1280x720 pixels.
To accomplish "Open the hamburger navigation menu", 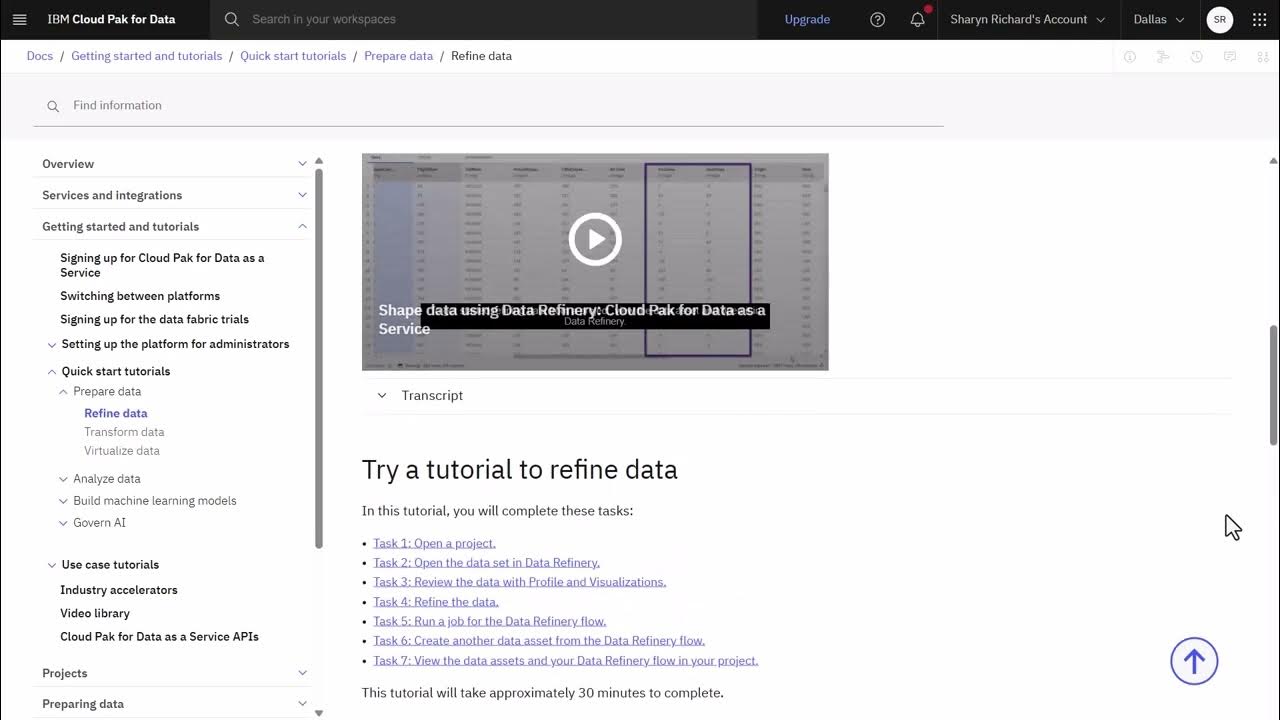I will (x=19, y=19).
